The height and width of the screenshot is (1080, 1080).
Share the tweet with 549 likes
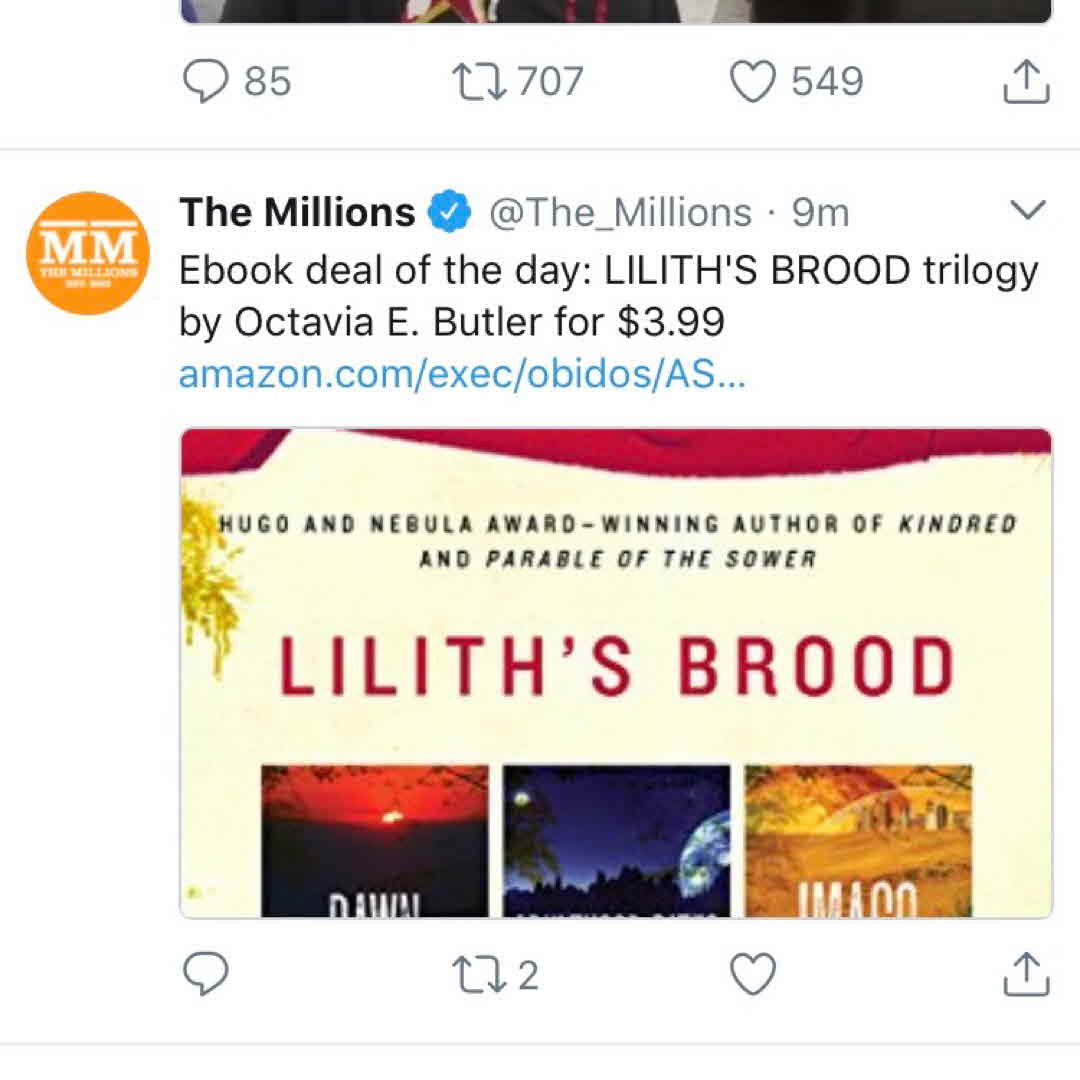point(1026,82)
